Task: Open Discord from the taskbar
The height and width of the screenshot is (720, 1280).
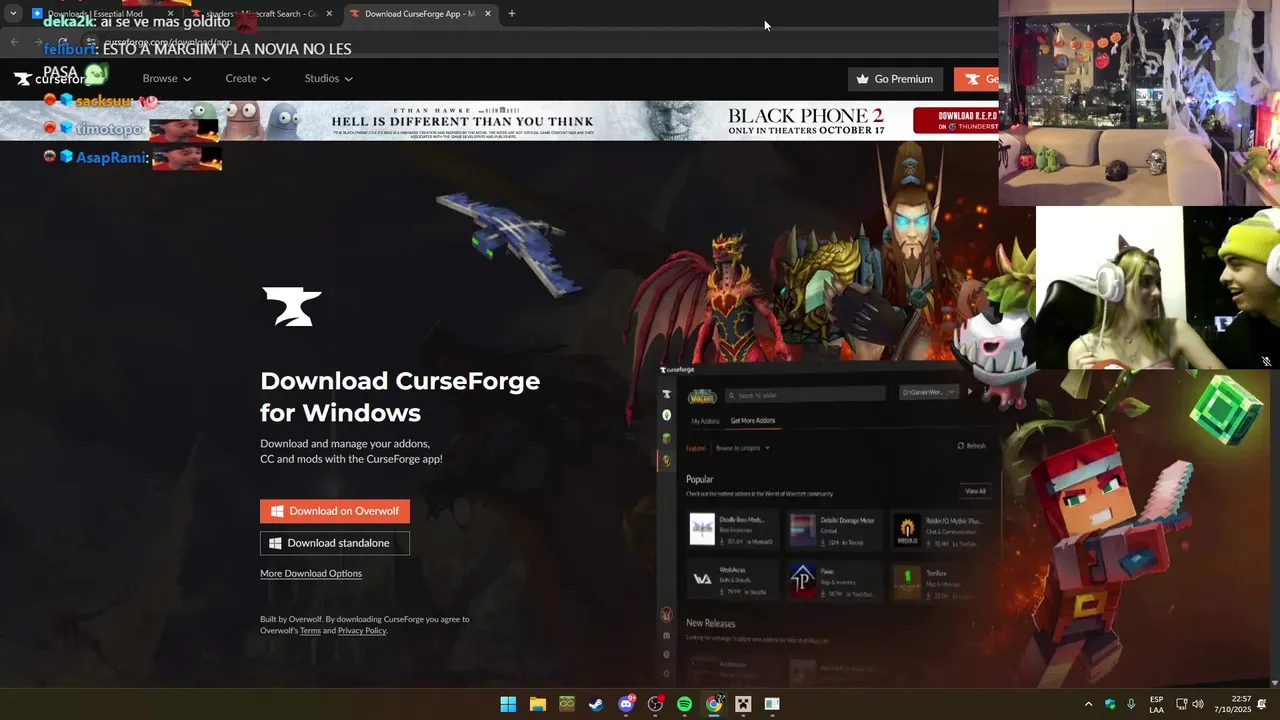Action: (x=626, y=704)
